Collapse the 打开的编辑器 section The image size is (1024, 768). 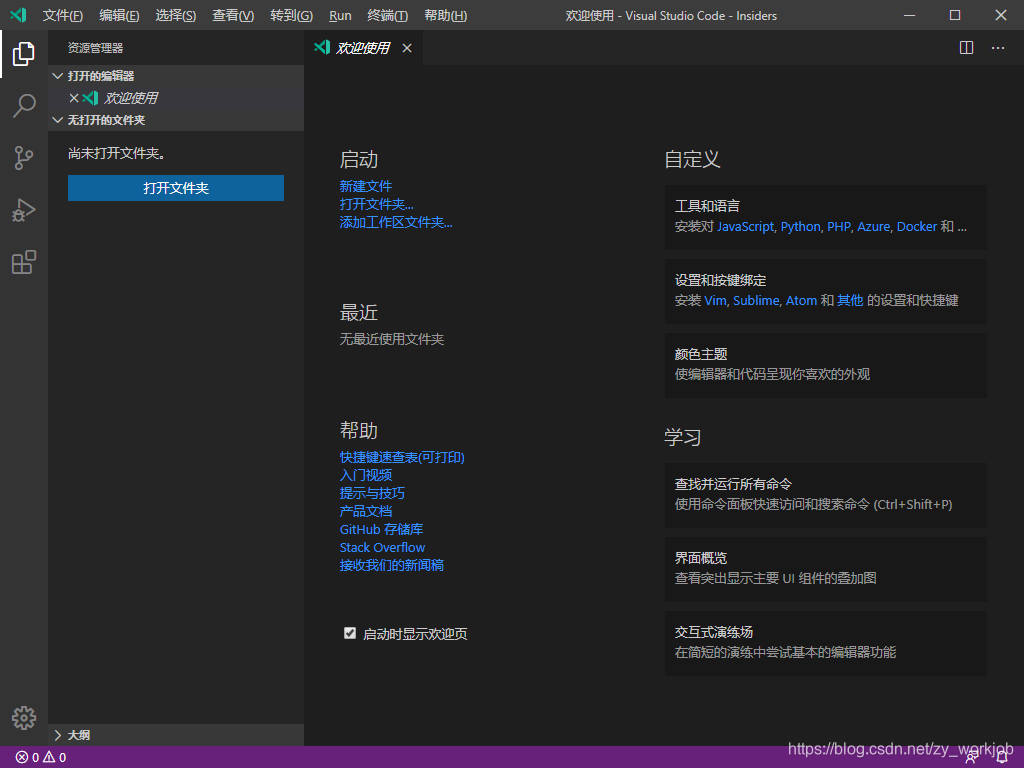pyautogui.click(x=176, y=76)
